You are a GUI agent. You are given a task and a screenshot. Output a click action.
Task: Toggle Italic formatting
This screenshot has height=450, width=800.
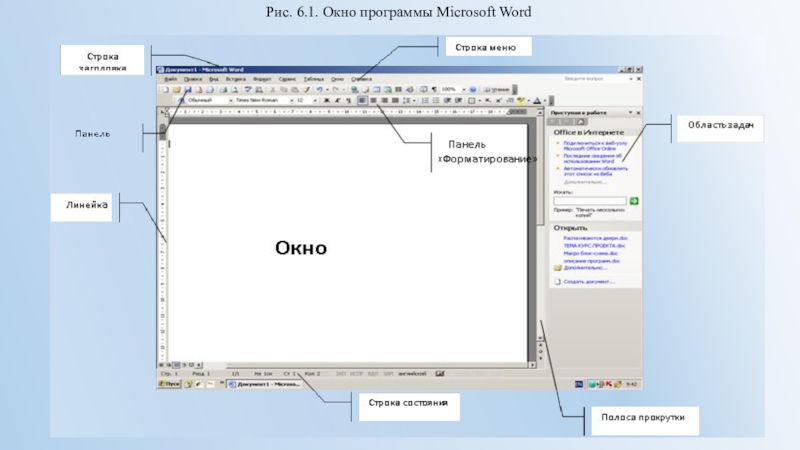coord(338,101)
